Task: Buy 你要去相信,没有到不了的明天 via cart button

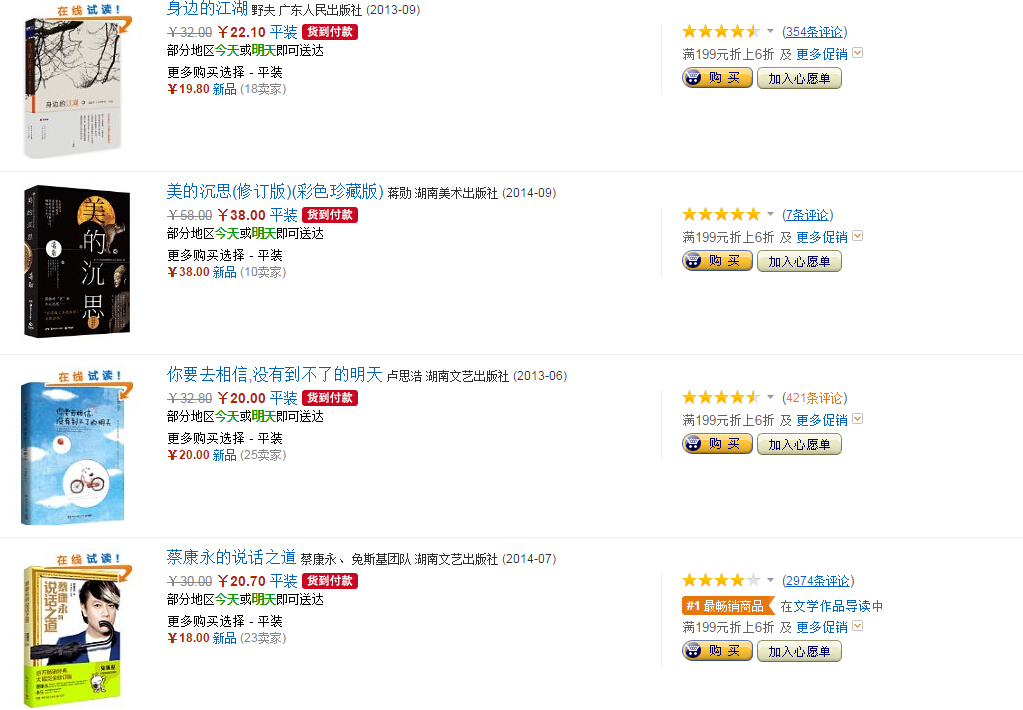Action: tap(717, 444)
